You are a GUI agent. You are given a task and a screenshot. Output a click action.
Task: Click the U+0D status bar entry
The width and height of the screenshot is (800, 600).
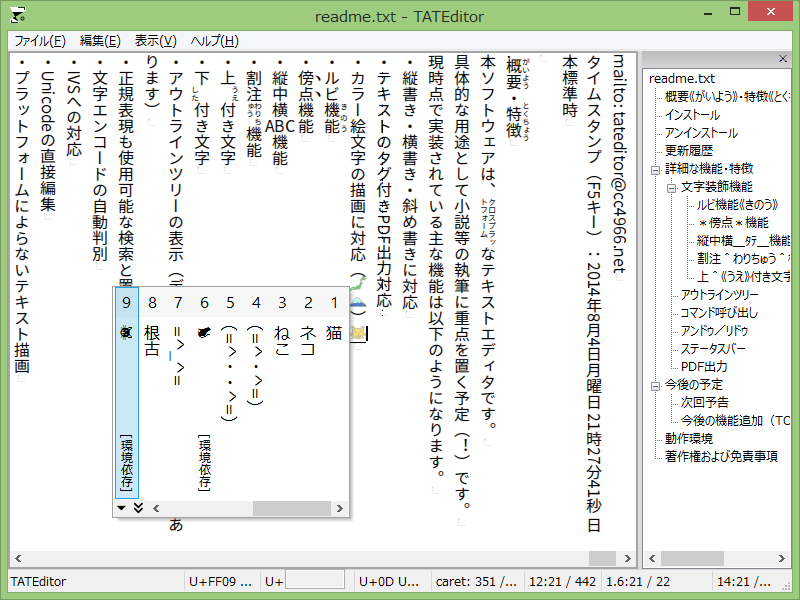[389, 582]
